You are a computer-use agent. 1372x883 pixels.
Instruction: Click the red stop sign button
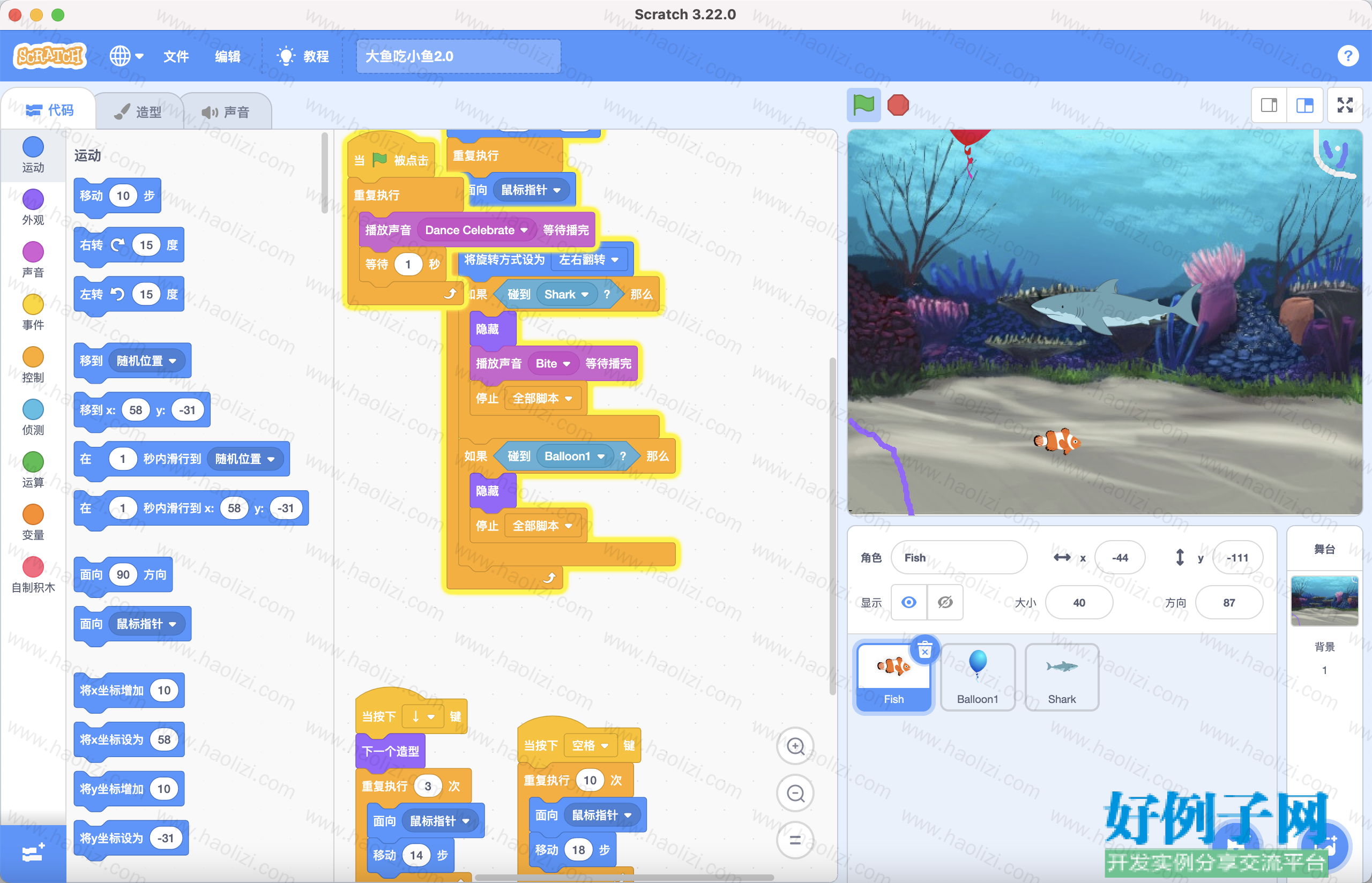point(898,105)
